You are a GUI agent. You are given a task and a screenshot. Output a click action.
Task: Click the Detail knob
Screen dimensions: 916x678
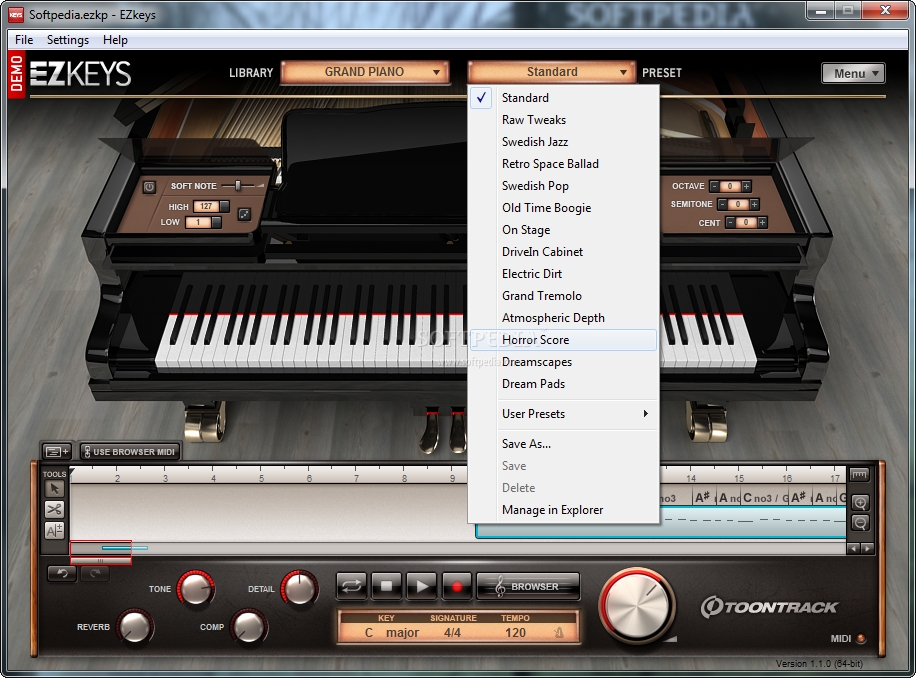coord(299,588)
